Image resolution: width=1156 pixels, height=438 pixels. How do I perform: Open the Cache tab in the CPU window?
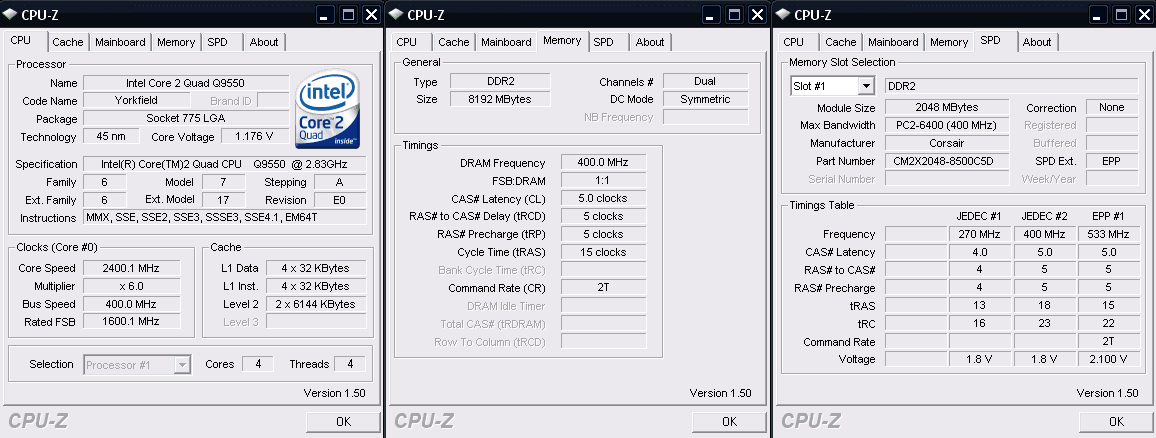coord(68,42)
